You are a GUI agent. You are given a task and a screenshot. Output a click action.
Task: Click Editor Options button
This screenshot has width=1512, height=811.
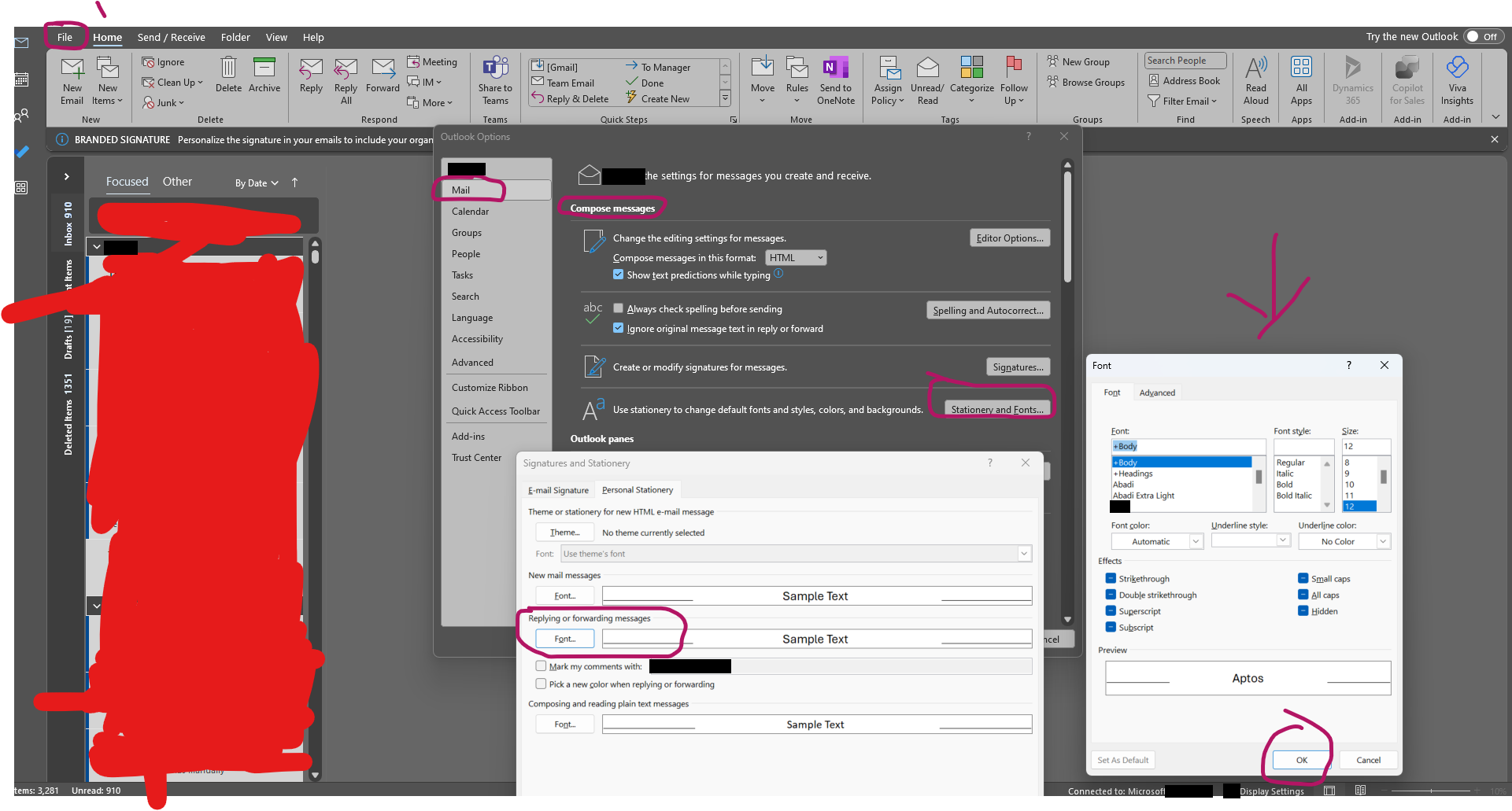pos(1010,238)
